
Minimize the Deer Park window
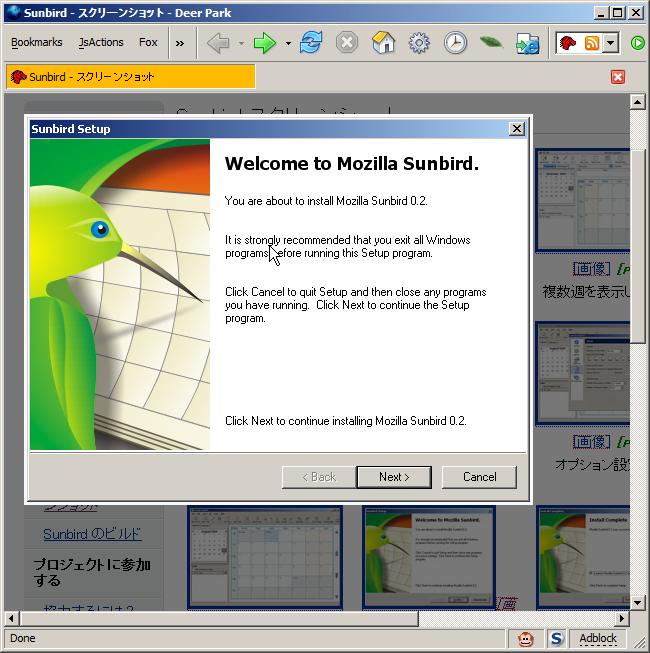600,13
